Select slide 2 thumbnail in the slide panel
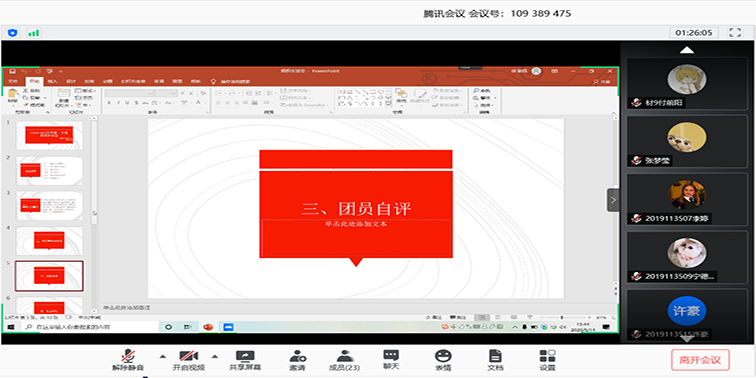 49,171
